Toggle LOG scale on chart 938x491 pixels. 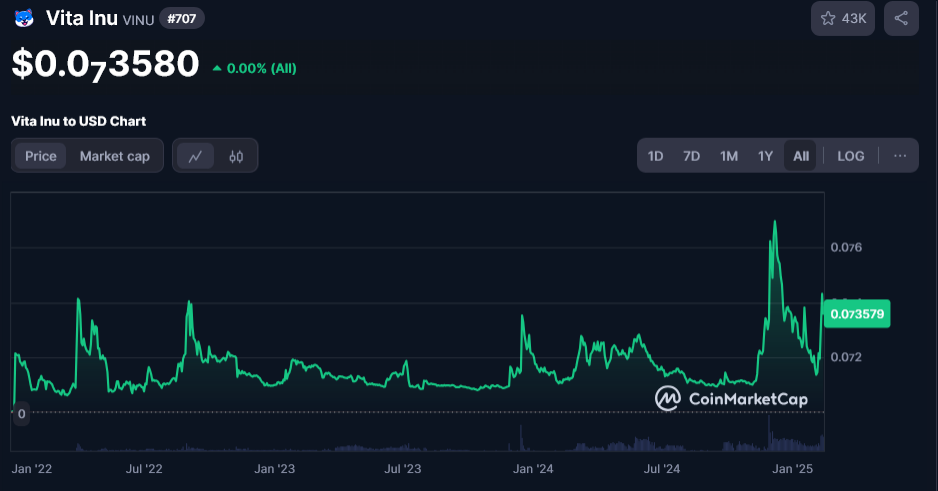851,156
